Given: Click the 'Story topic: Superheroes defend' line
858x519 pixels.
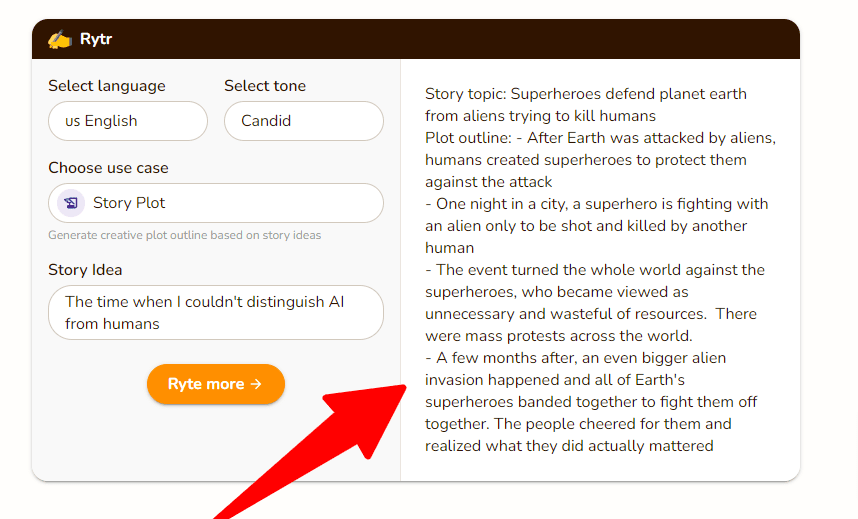Looking at the screenshot, I should pos(585,94).
